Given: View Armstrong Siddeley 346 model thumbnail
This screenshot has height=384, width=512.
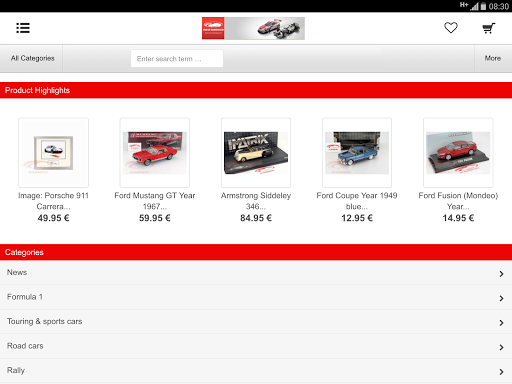Looking at the screenshot, I should [256, 152].
